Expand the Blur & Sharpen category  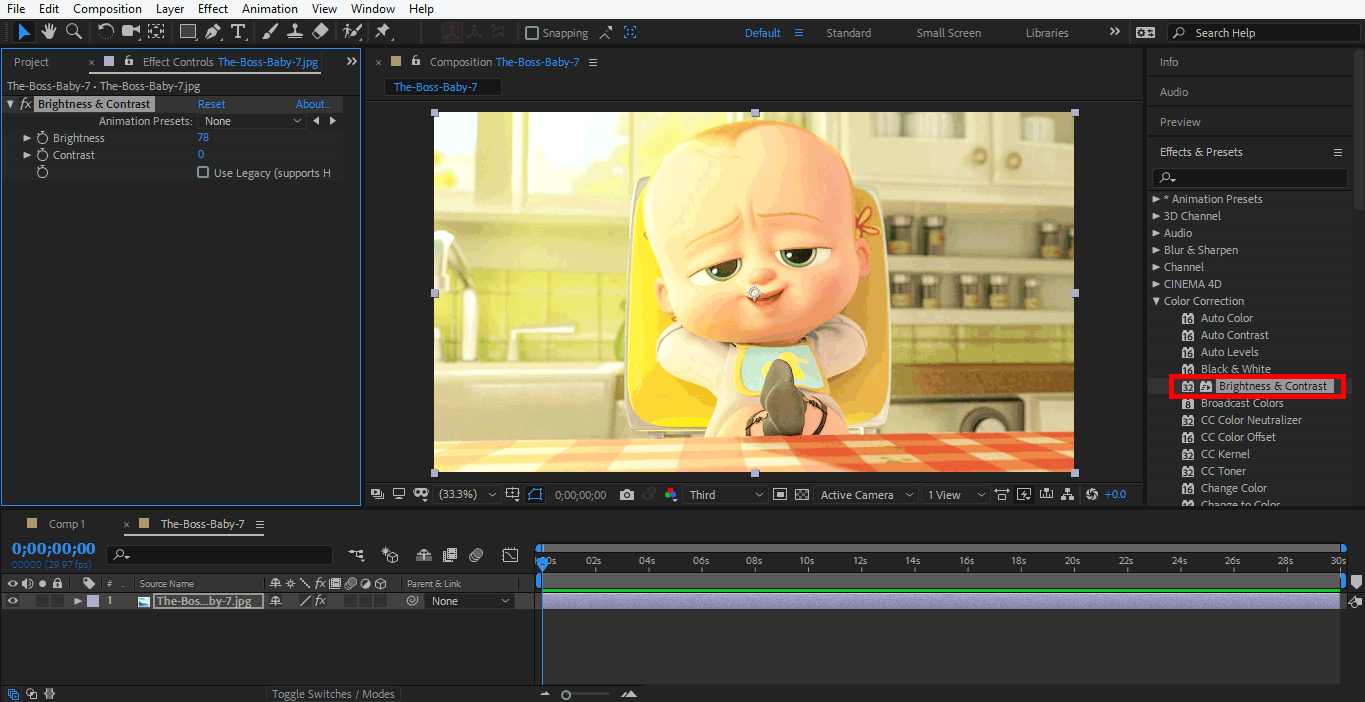click(1157, 250)
